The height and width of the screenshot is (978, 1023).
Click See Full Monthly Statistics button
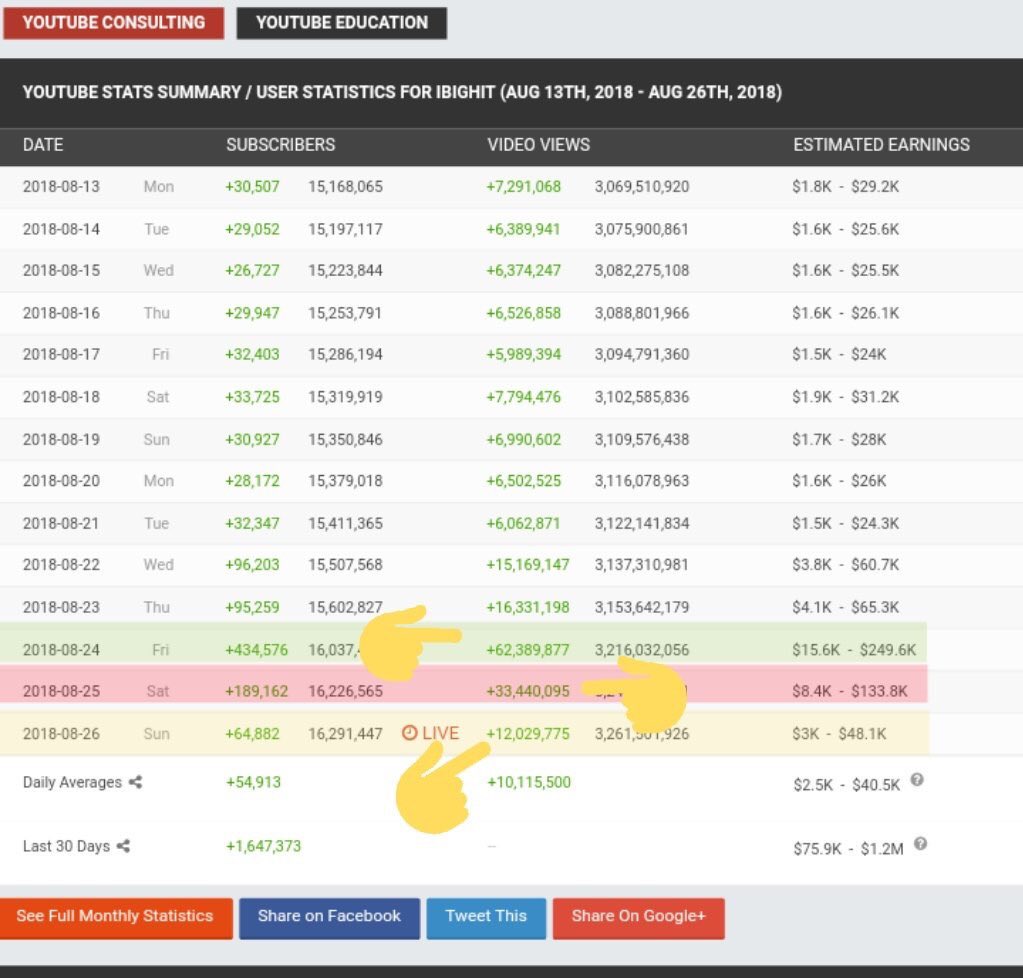115,917
